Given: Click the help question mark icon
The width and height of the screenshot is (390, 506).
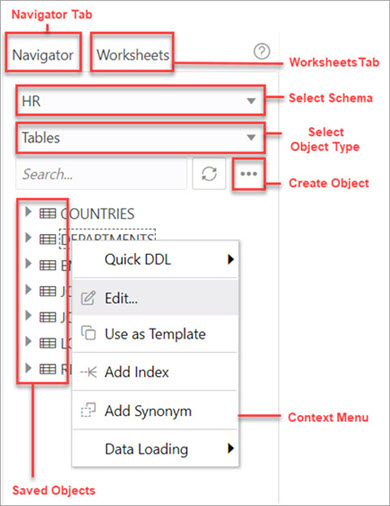Looking at the screenshot, I should [262, 51].
